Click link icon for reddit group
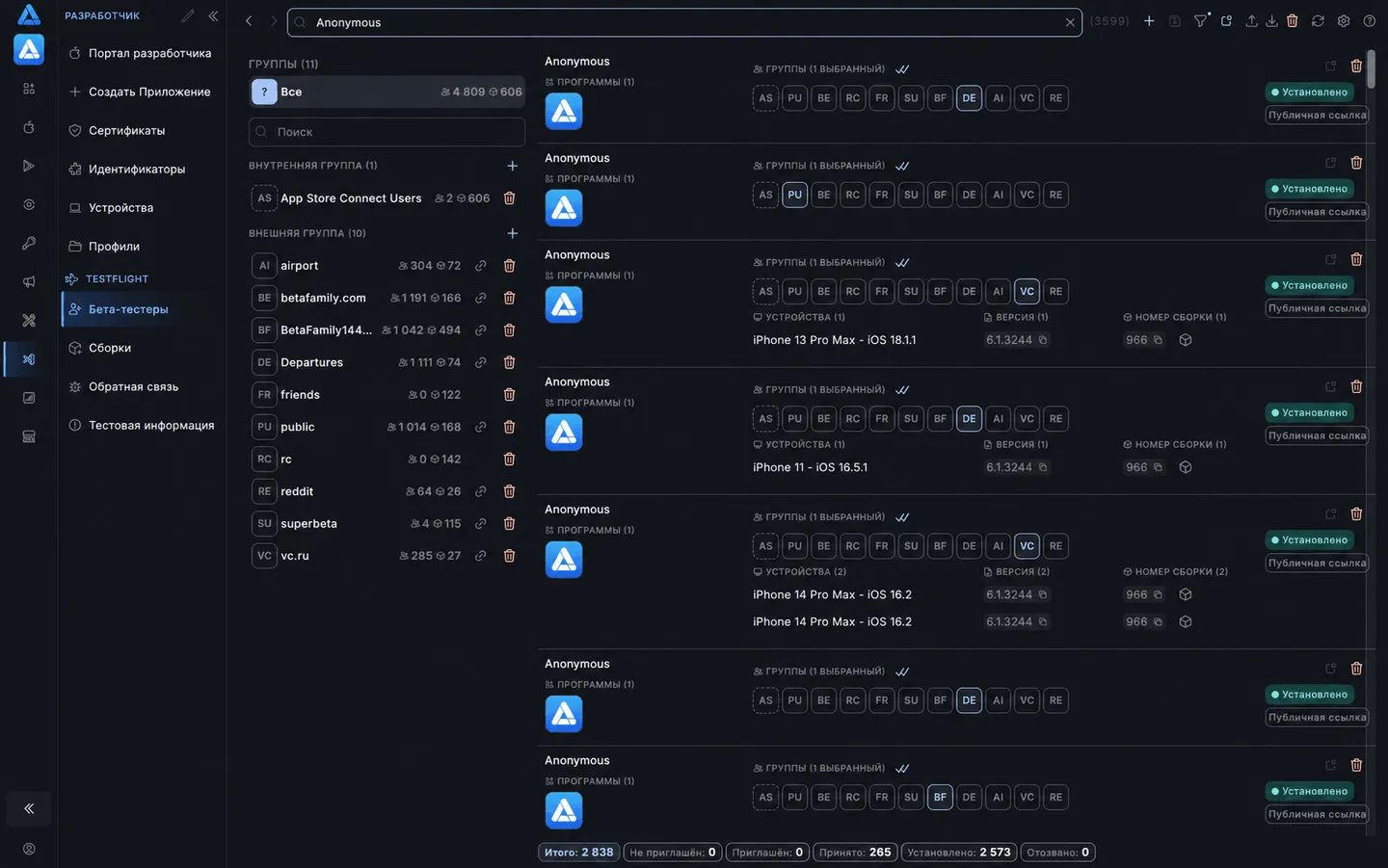This screenshot has height=868, width=1388. coord(480,491)
